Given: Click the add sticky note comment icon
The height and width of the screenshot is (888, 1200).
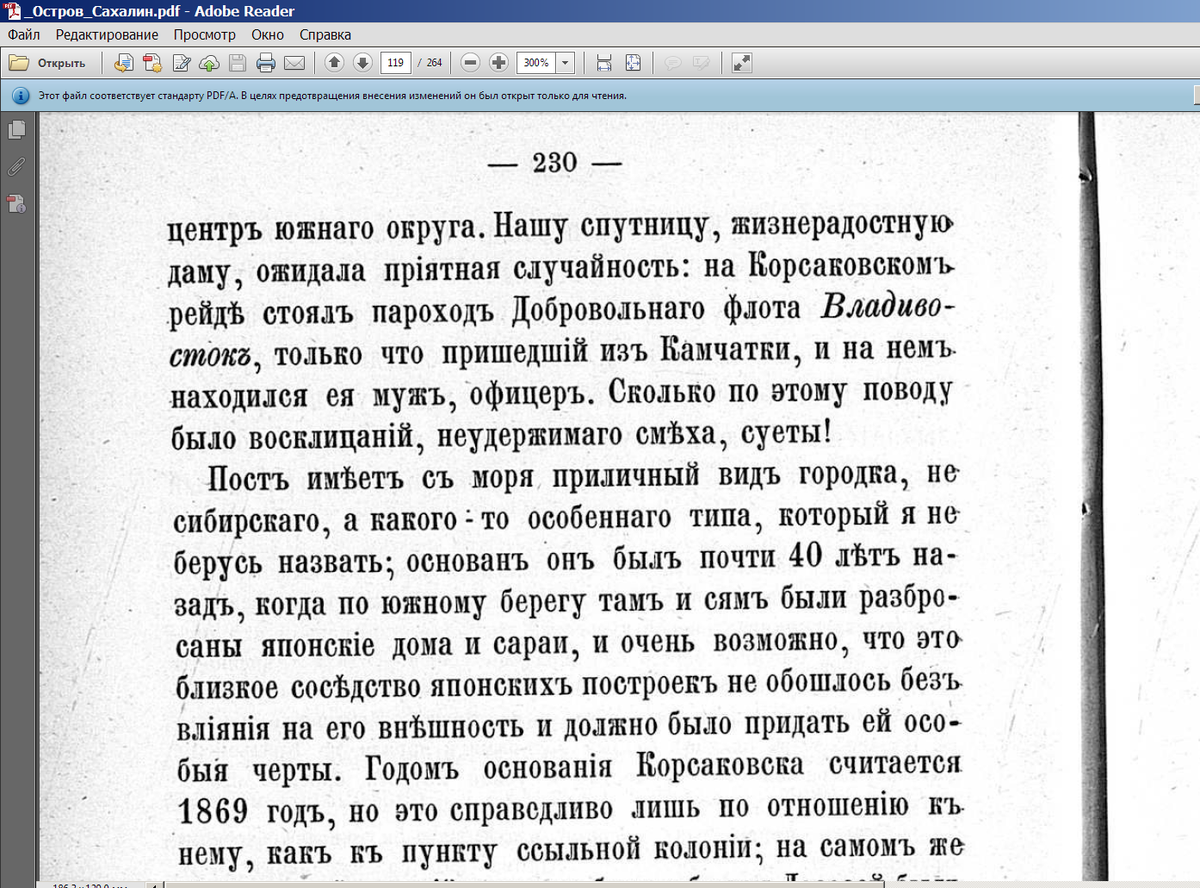Looking at the screenshot, I should (673, 63).
